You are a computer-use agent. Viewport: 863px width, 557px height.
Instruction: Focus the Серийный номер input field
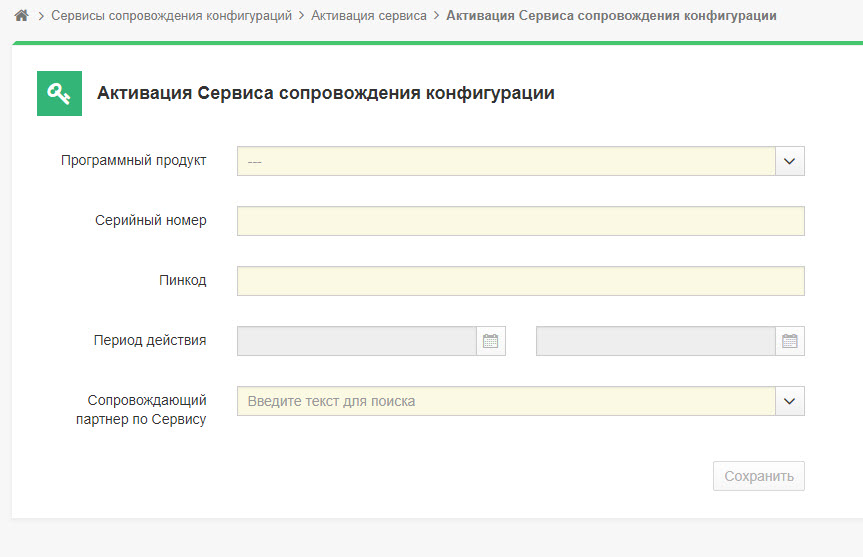[x=521, y=221]
